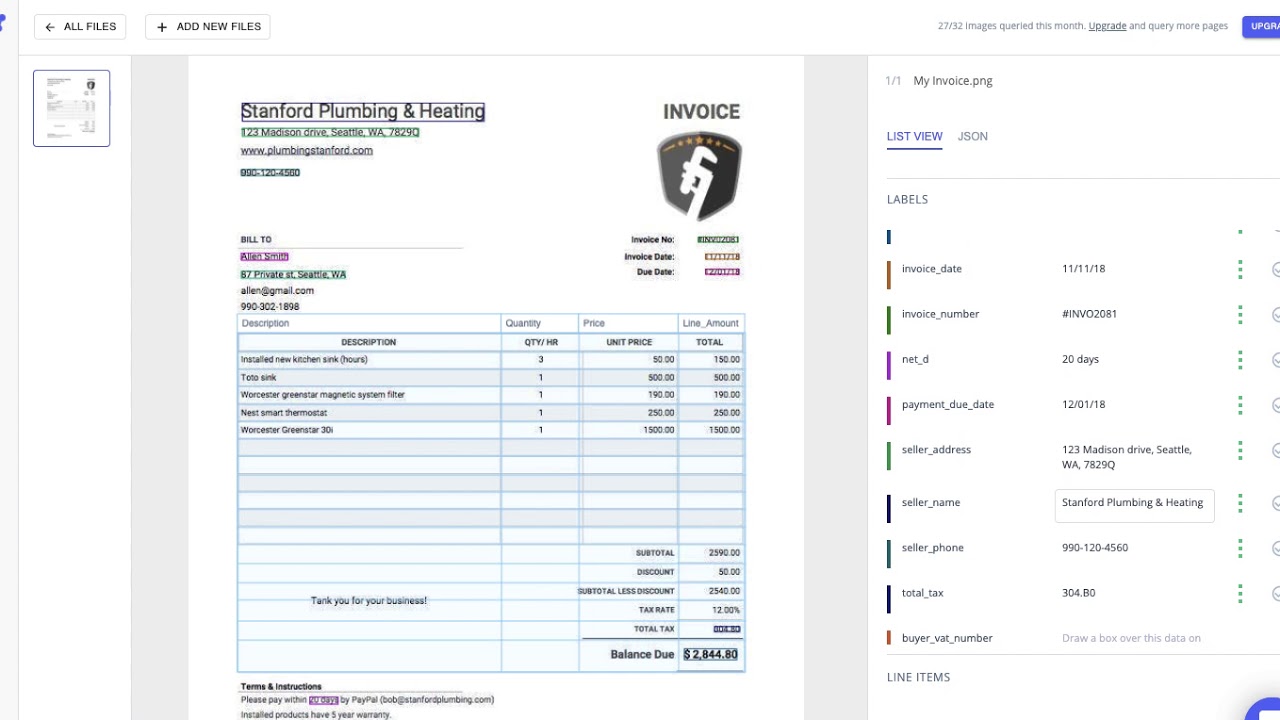Image resolution: width=1280 pixels, height=720 pixels.
Task: Click the invoice_number value #INVO2081
Action: [1089, 314]
